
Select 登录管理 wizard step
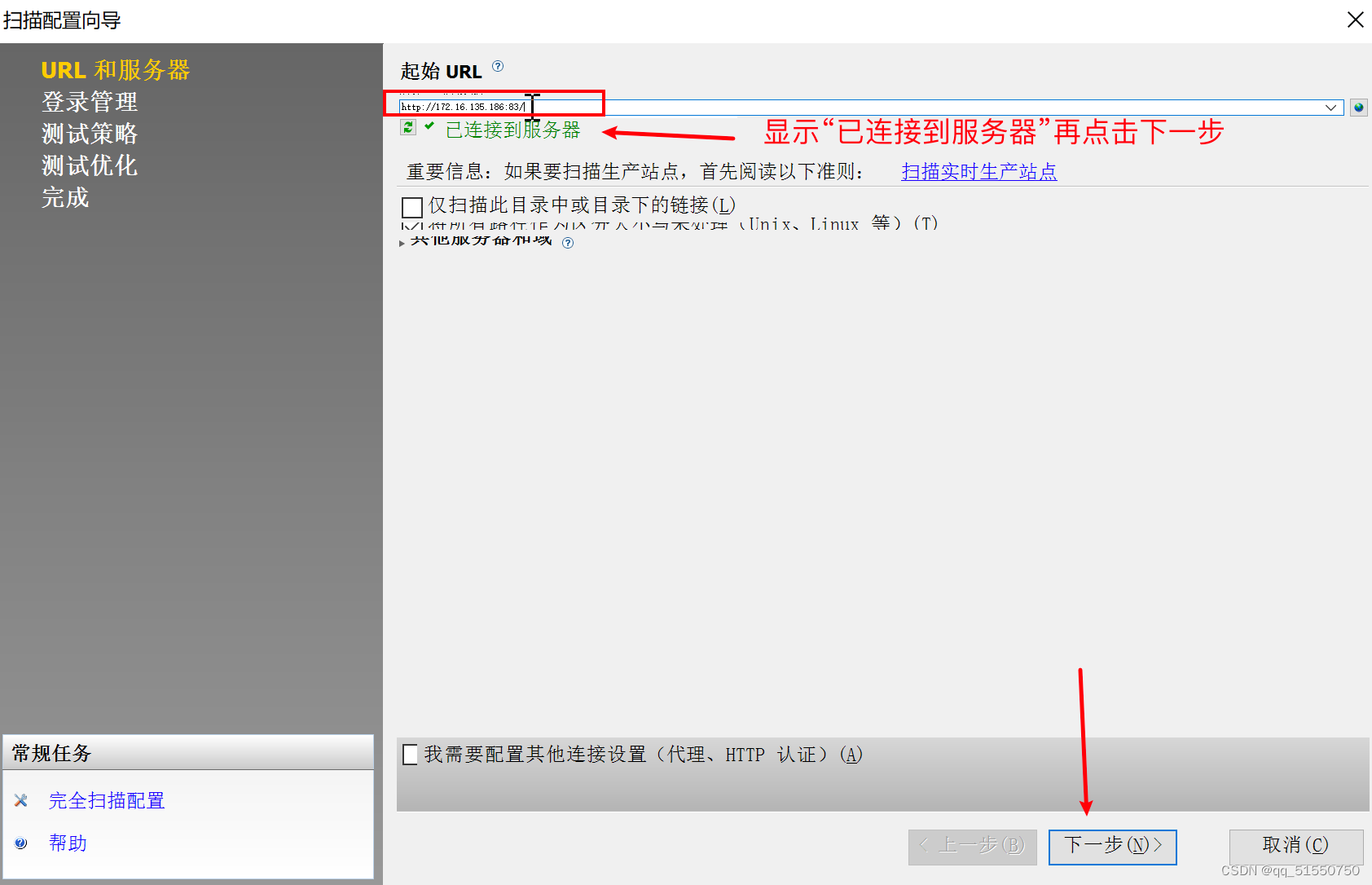[x=90, y=102]
